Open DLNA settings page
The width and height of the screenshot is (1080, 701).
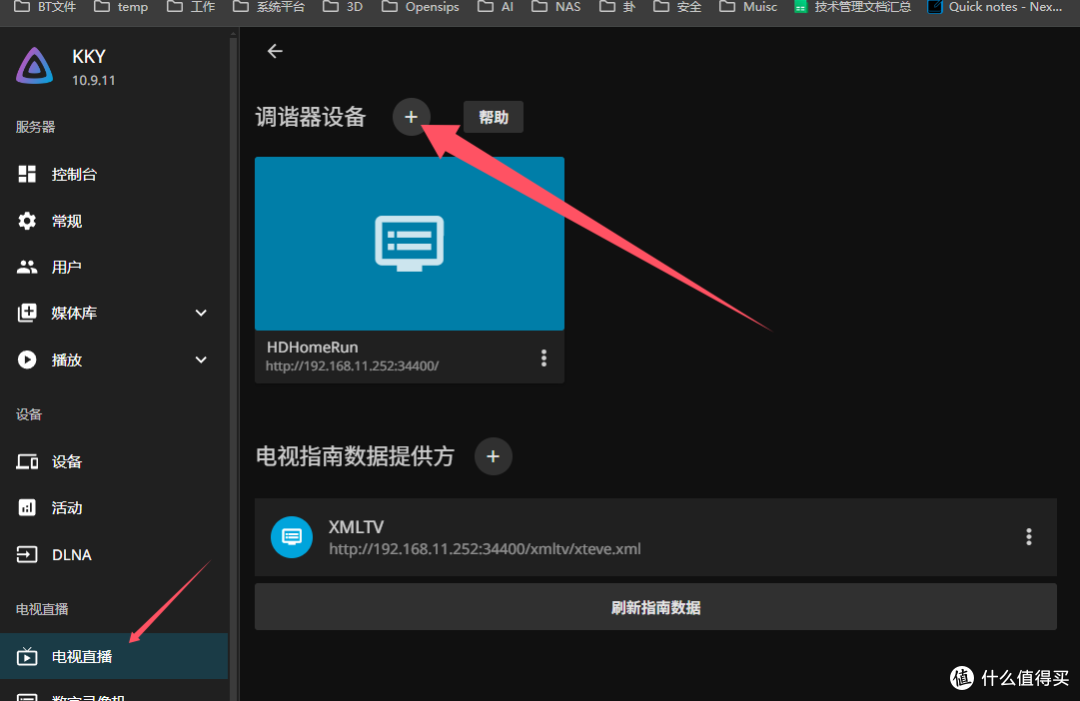[x=114, y=554]
